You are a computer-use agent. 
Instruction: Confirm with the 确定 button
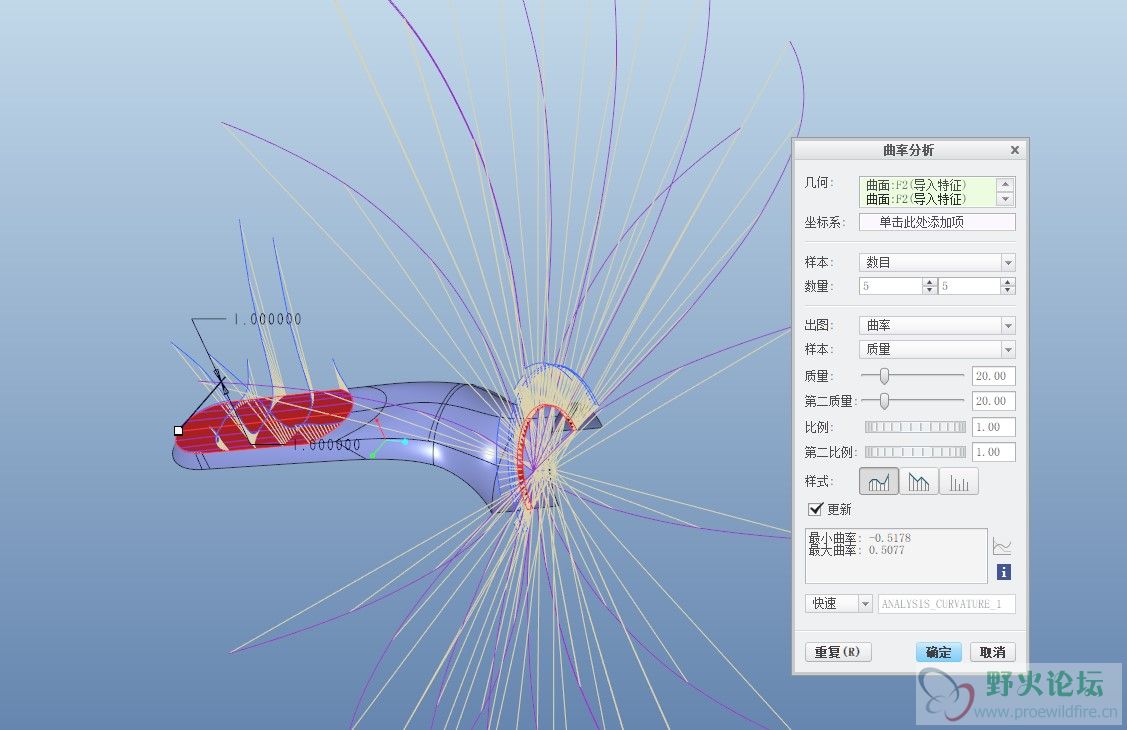[x=938, y=652]
